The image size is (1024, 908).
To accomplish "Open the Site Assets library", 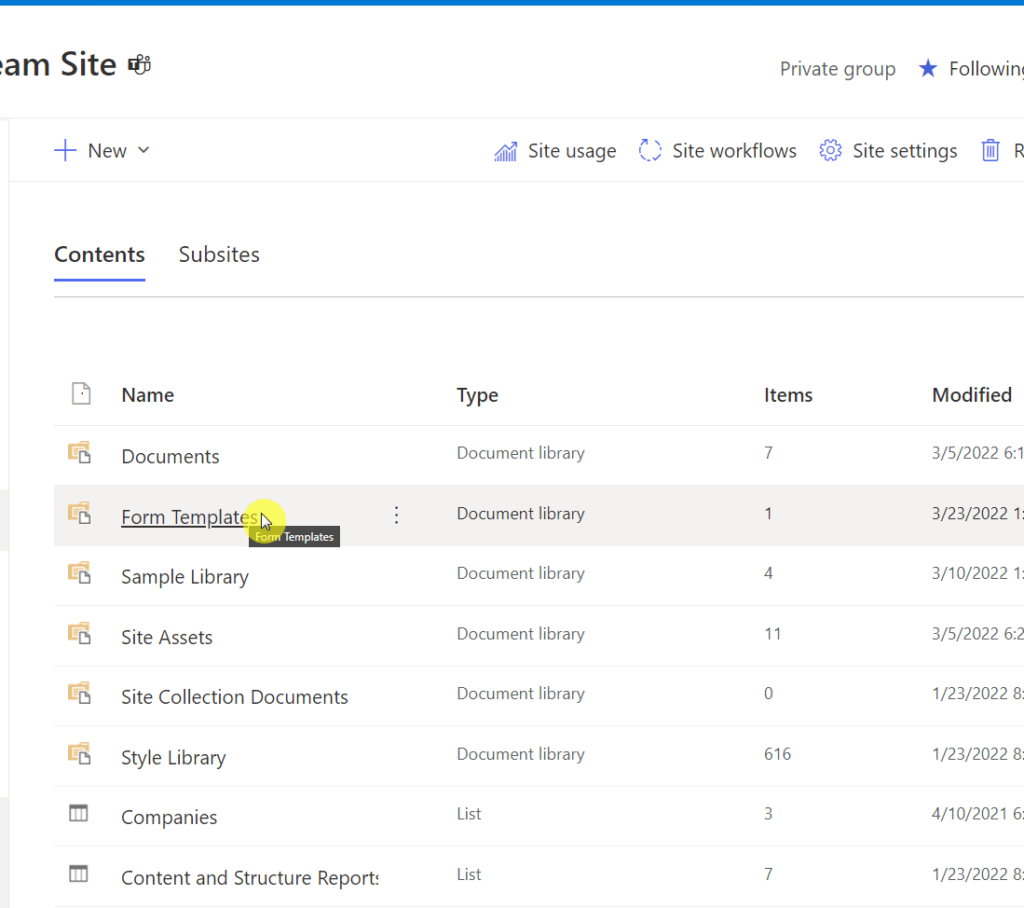I will (167, 637).
